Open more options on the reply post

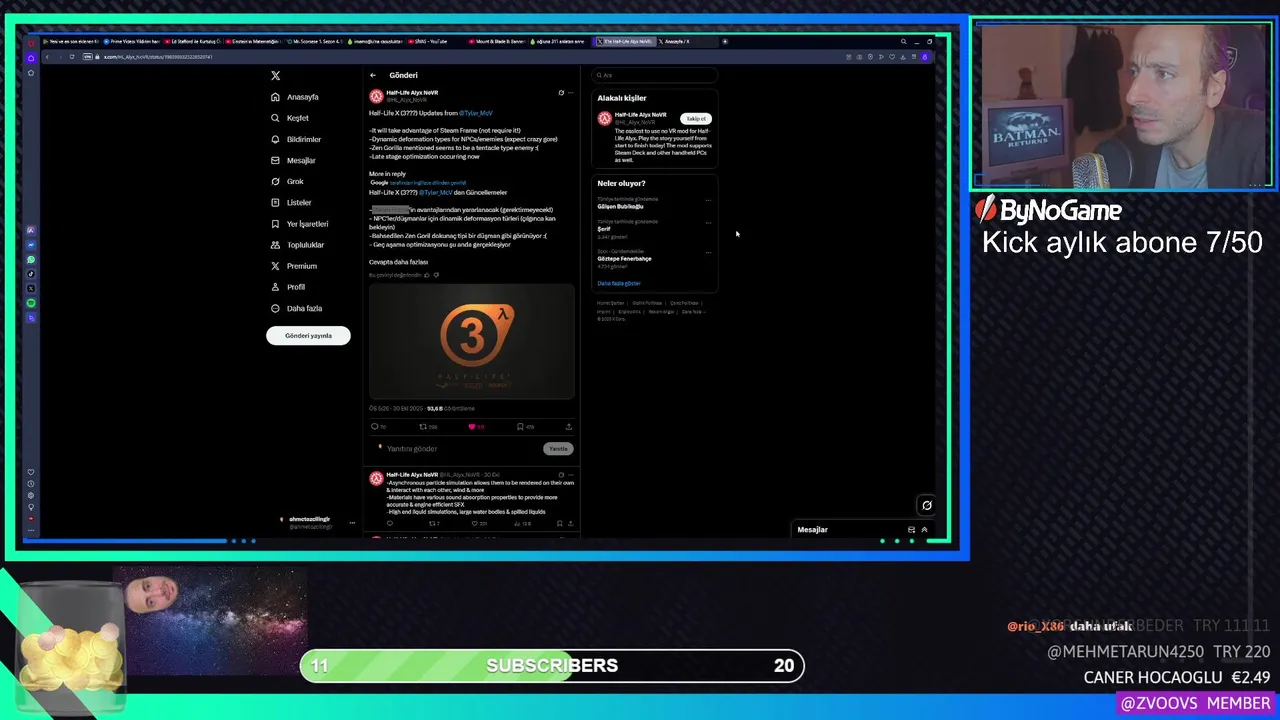point(570,475)
